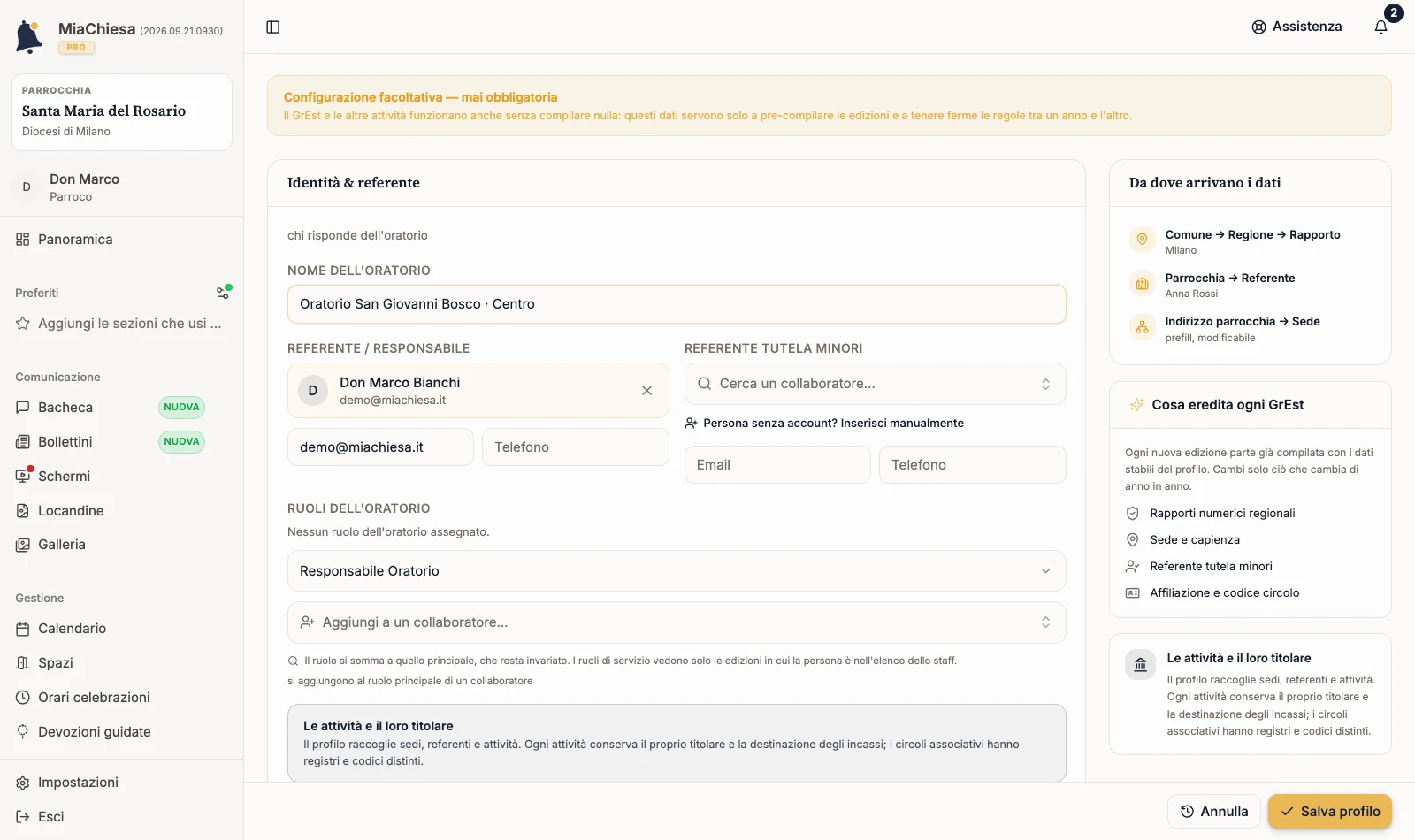Click the building icon for Parrocchia → Referente
Screen dimensions: 1415x840
pyautogui.click(x=1143, y=283)
